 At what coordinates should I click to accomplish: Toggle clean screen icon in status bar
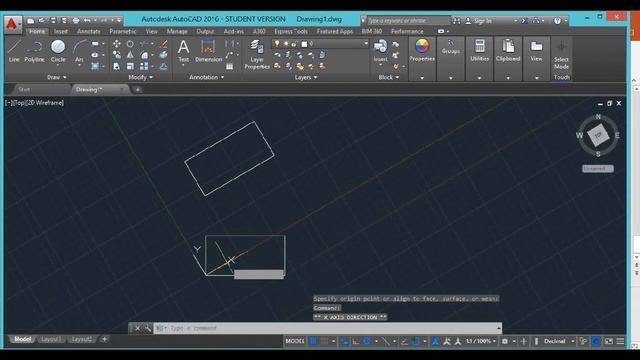(x=609, y=341)
